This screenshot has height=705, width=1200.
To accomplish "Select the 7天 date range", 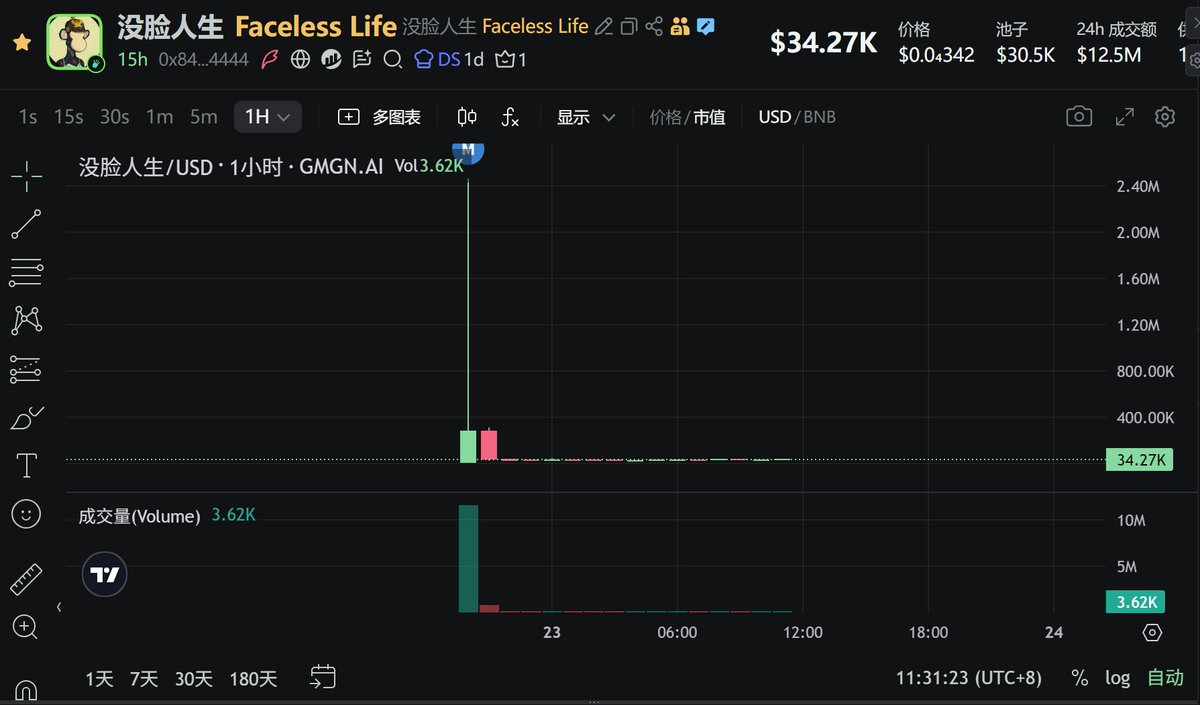I will coord(144,679).
